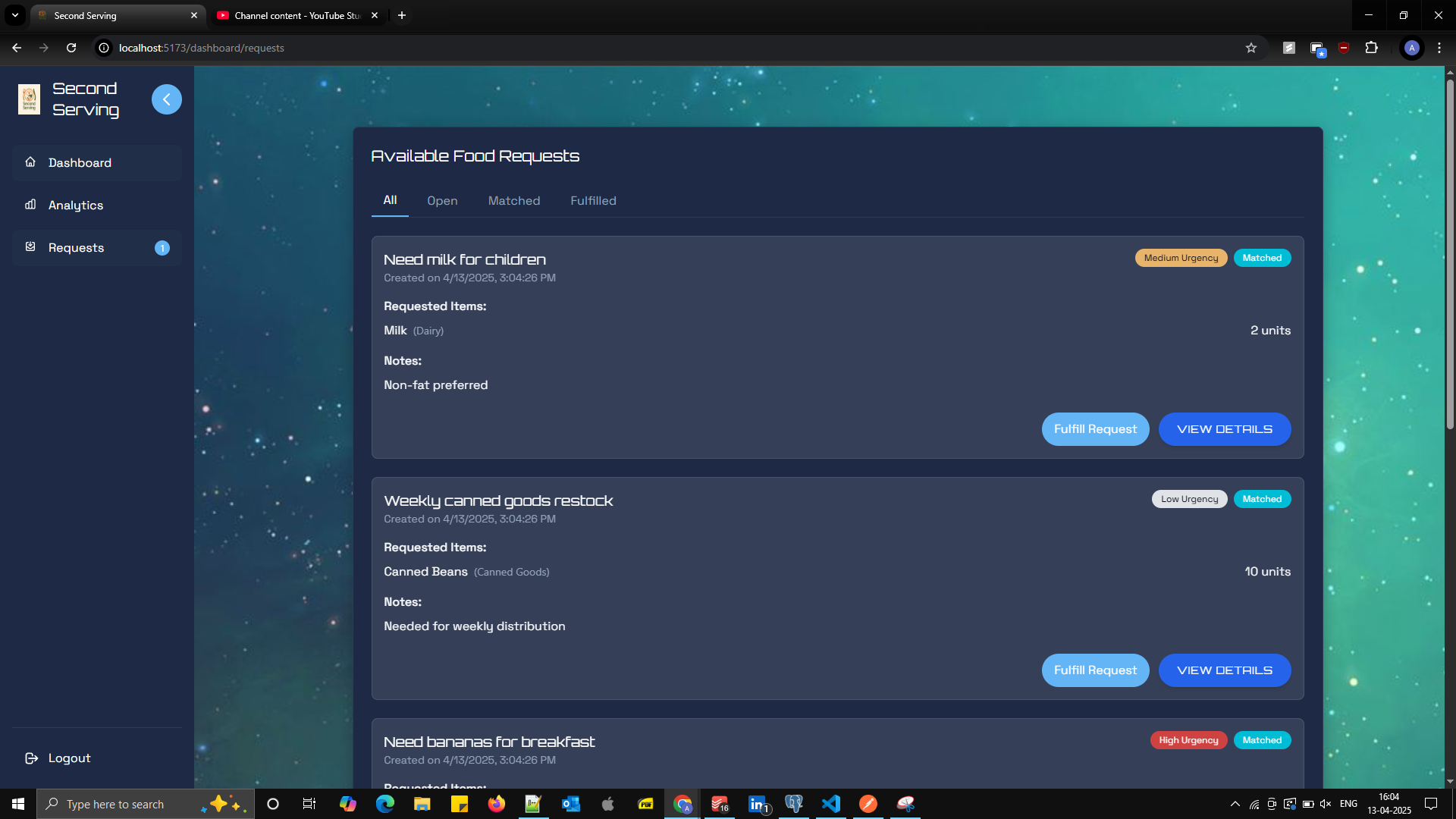Fulfill the milk for children request
The height and width of the screenshot is (819, 1456).
(x=1095, y=429)
